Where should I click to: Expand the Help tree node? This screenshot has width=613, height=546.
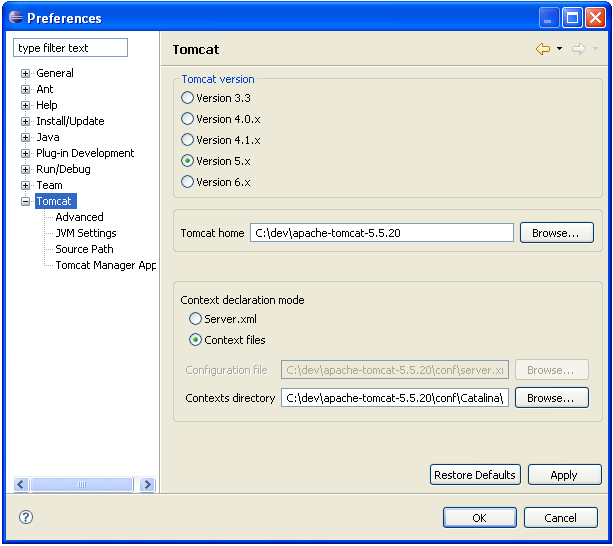[x=25, y=106]
